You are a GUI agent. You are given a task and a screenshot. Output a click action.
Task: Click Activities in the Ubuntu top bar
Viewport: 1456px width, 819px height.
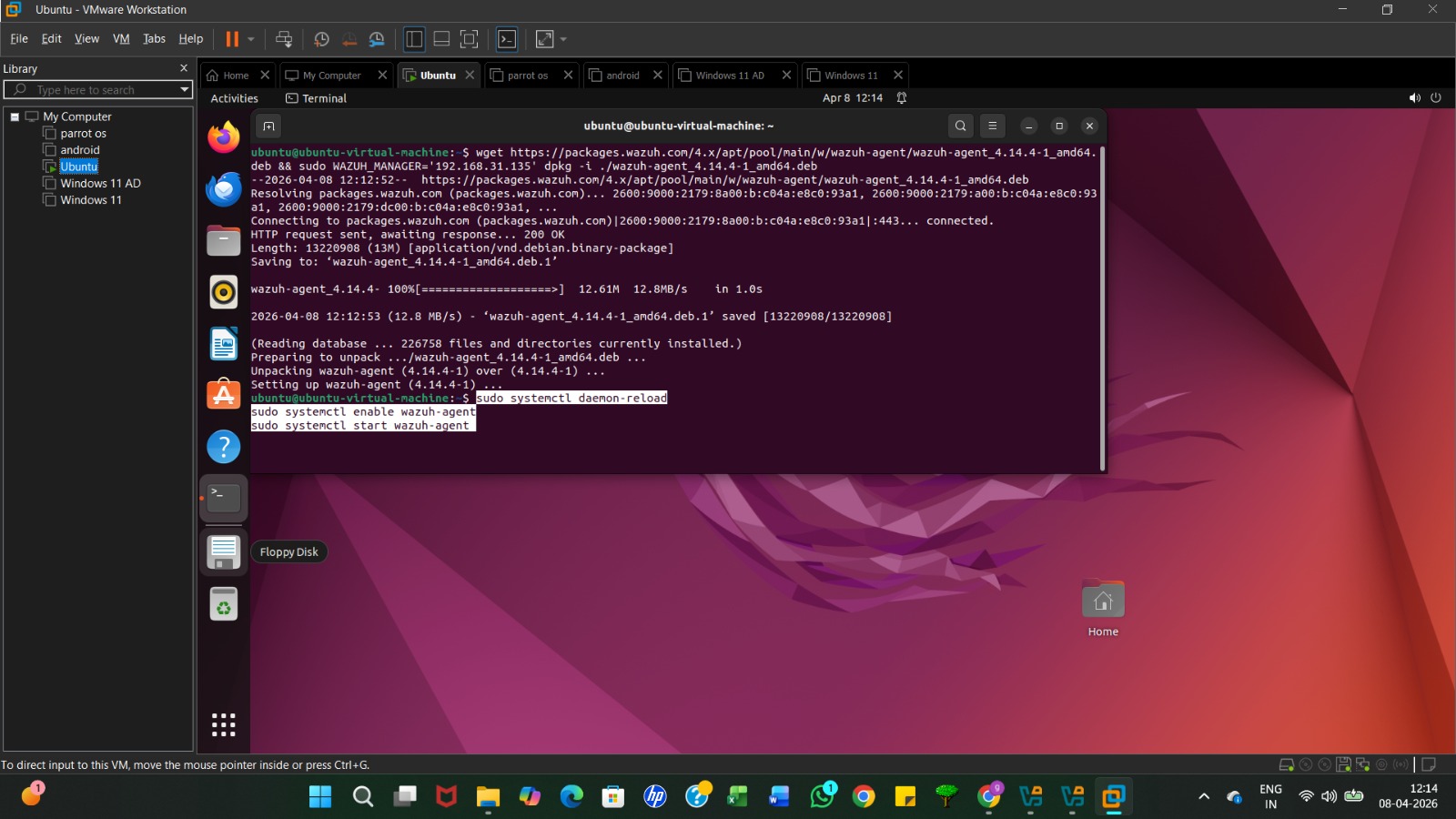(234, 98)
